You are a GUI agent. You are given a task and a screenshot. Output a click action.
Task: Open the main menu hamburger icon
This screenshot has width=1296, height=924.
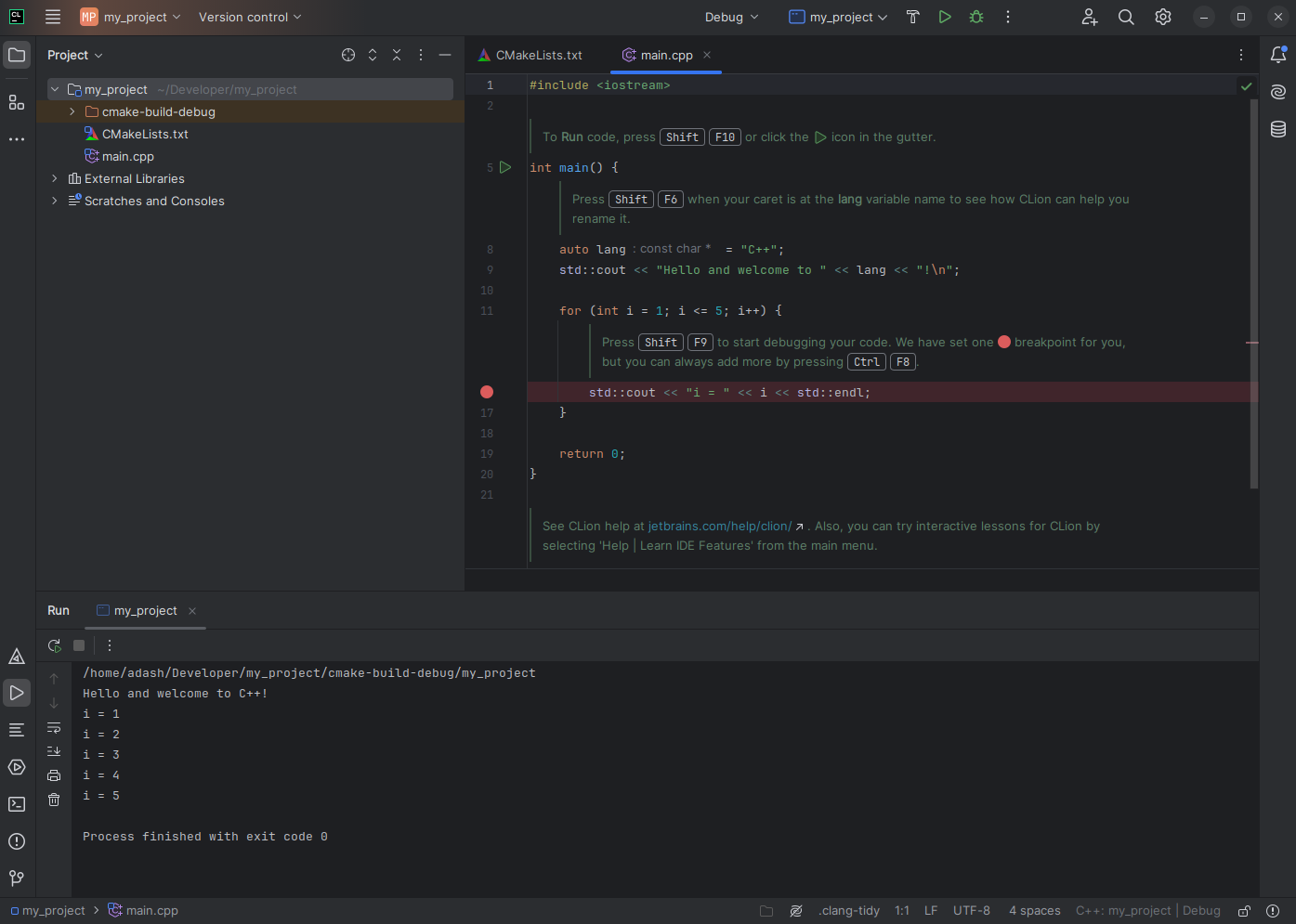(53, 17)
